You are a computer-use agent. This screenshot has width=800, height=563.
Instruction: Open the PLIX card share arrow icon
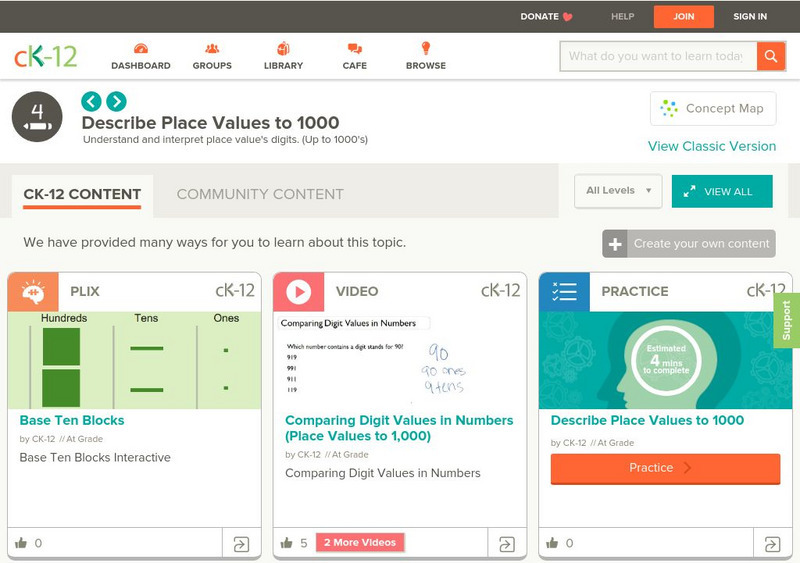(241, 544)
